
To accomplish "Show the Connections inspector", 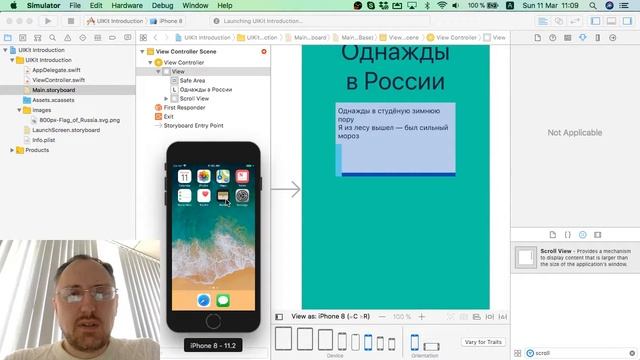I will [613, 38].
